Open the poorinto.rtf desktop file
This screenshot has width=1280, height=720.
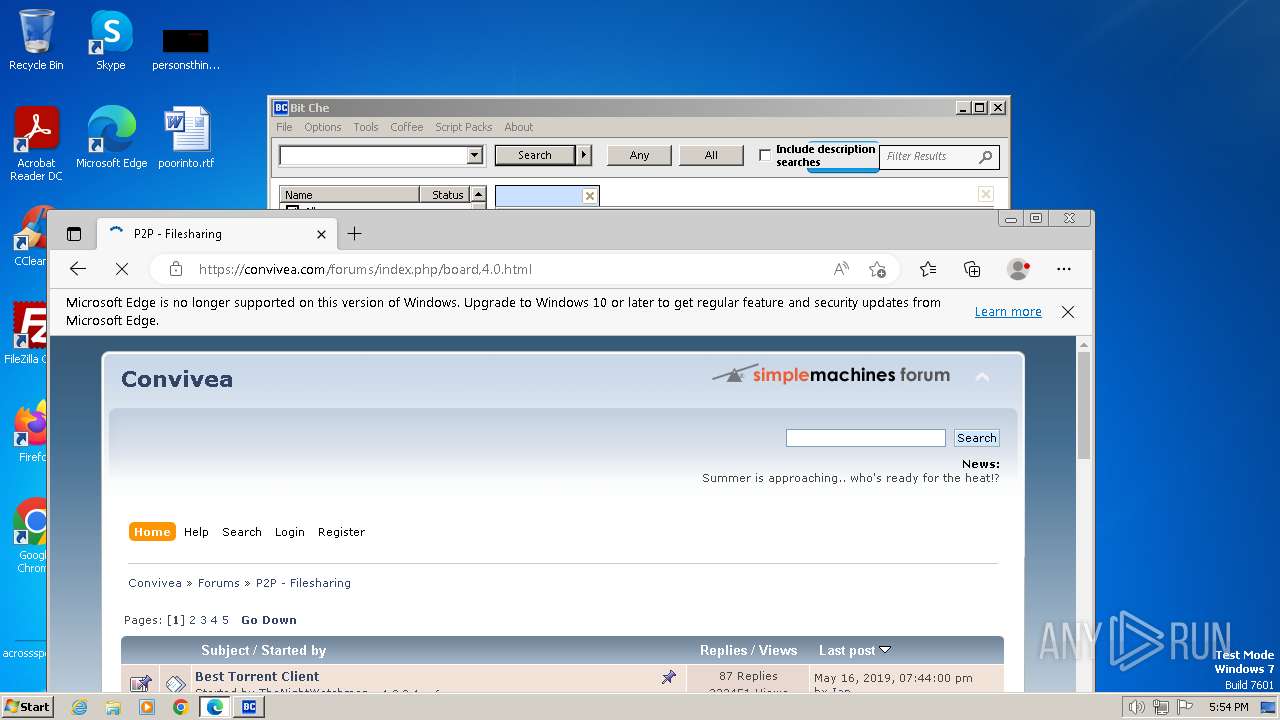coord(186,138)
